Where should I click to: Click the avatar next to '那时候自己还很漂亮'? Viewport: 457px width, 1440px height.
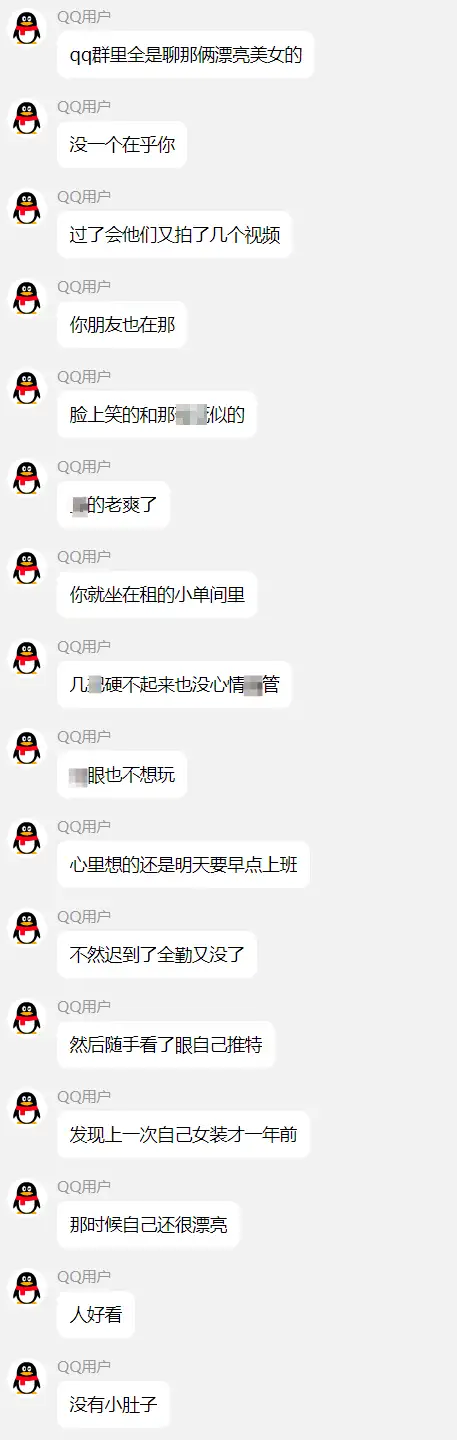point(27,1198)
